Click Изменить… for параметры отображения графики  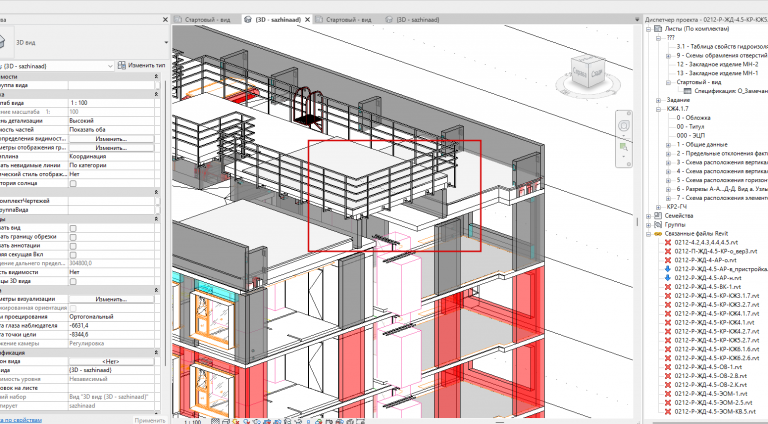coord(111,148)
